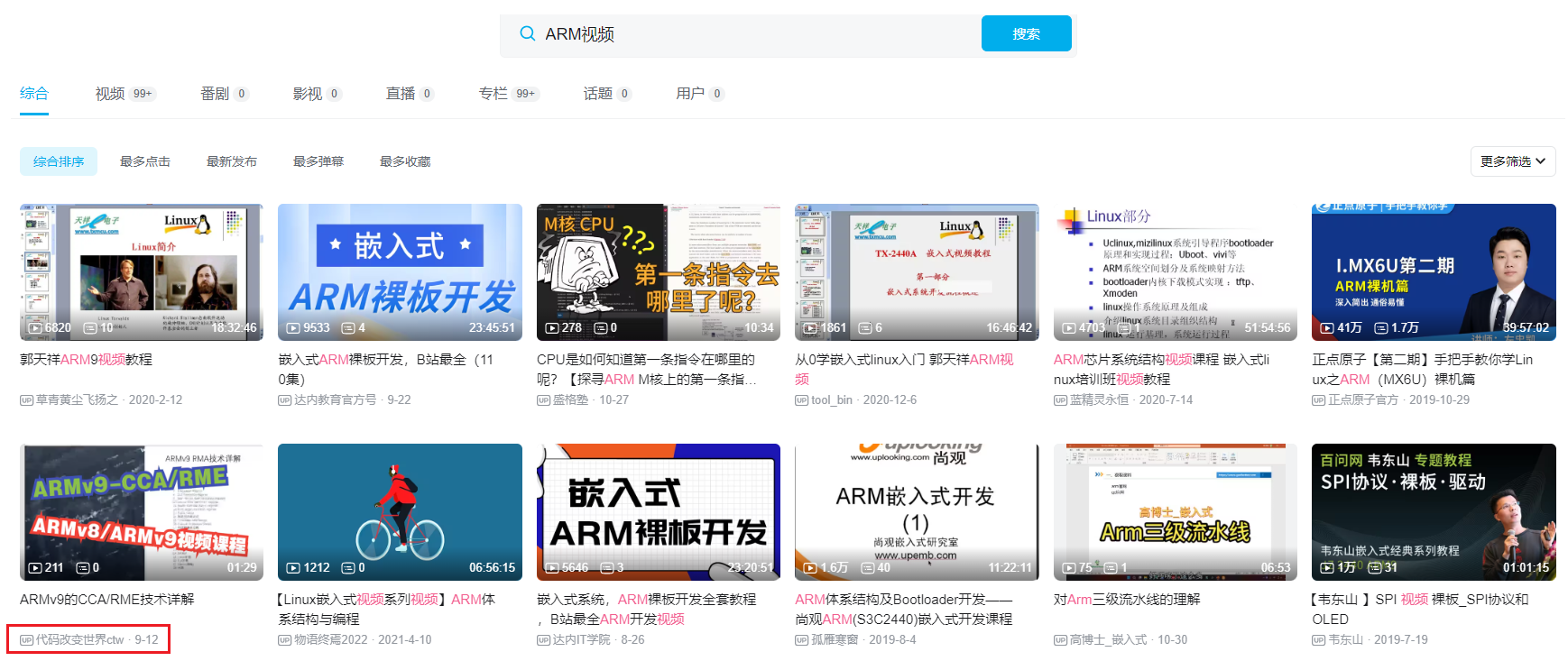Click play-count icon showing 9533
The width and height of the screenshot is (1568, 661).
tap(293, 328)
